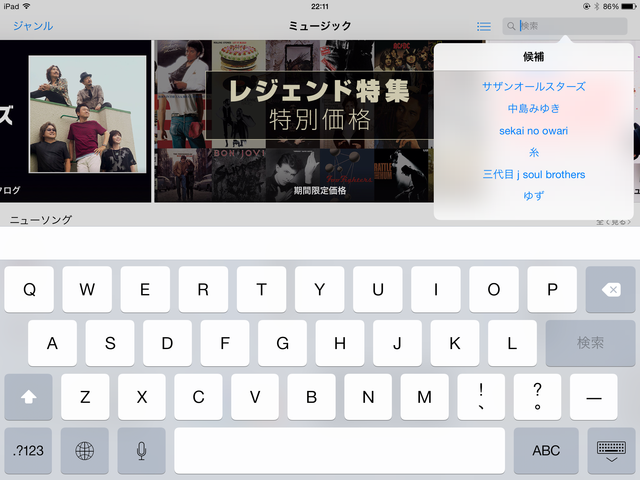Tap the V key
The height and width of the screenshot is (480, 640).
pos(255,397)
